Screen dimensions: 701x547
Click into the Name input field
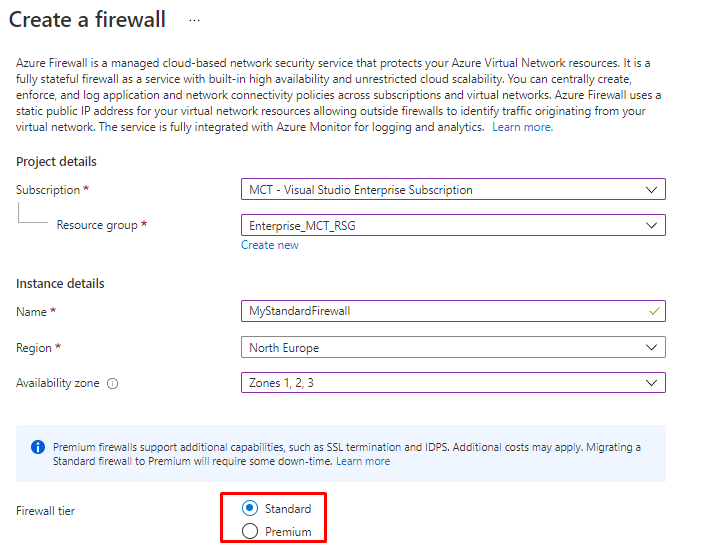point(440,311)
